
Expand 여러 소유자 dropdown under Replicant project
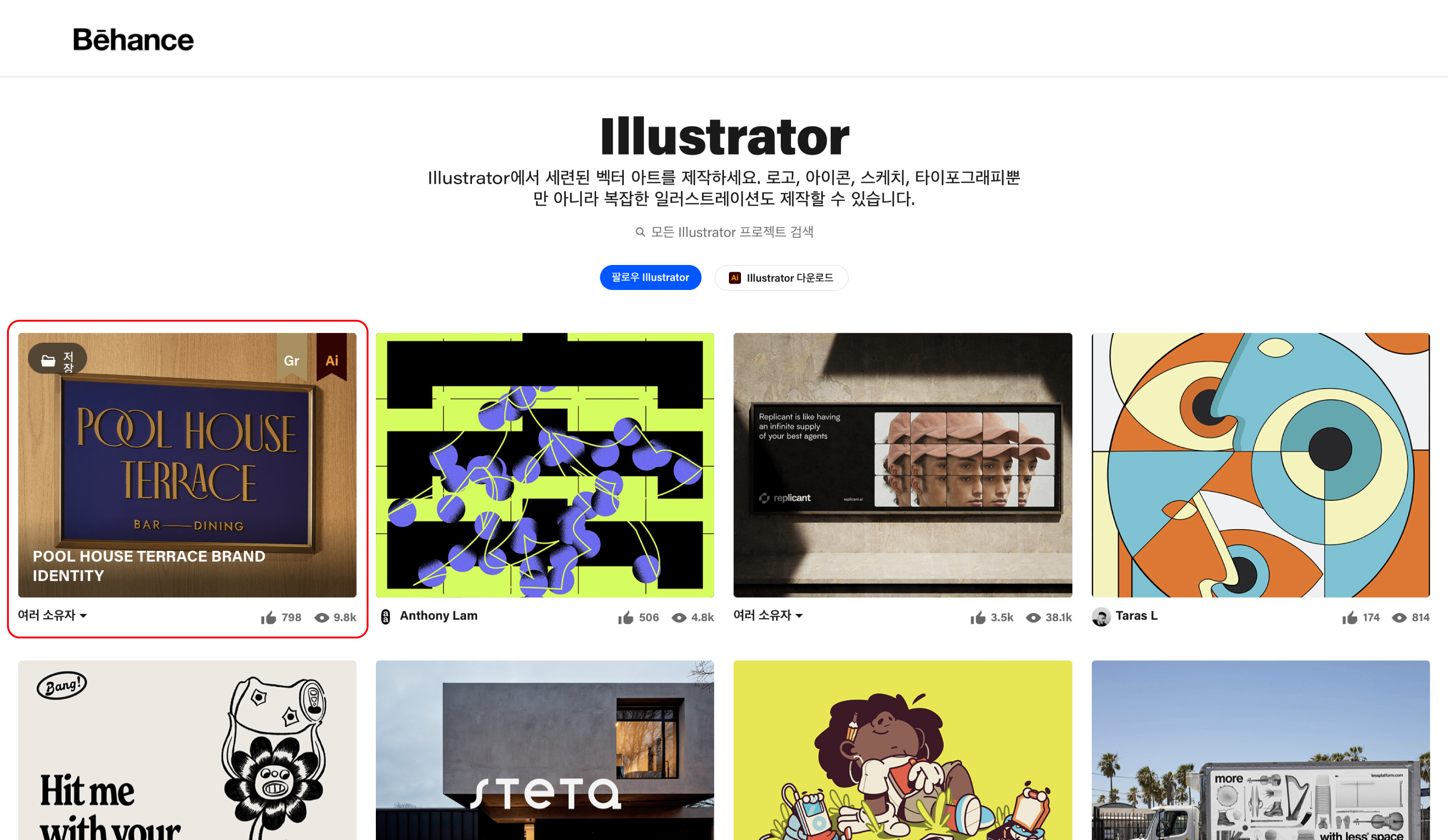coord(768,615)
